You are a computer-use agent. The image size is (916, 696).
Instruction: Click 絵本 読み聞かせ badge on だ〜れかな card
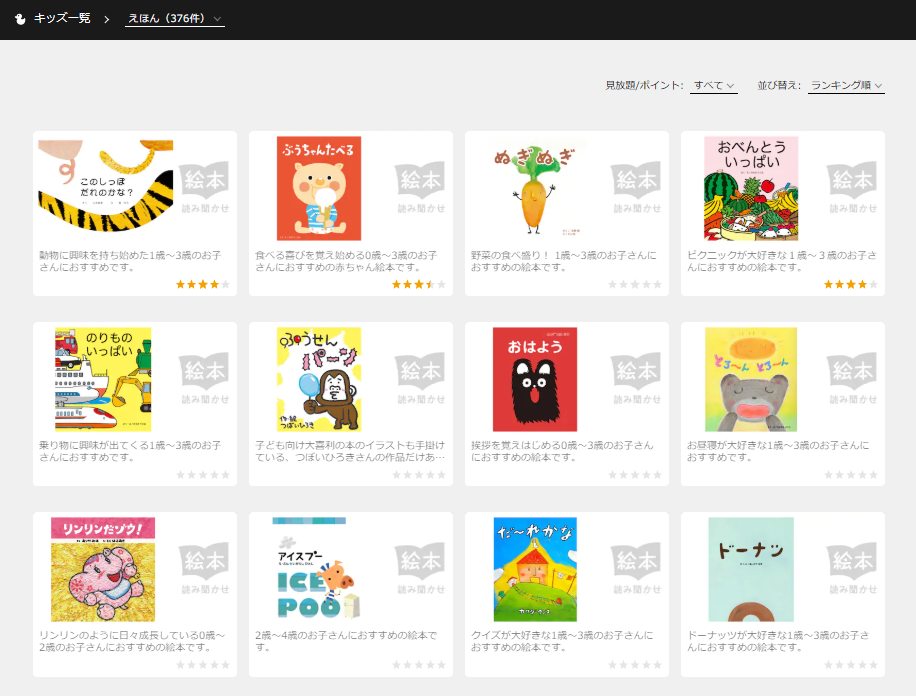pyautogui.click(x=637, y=569)
